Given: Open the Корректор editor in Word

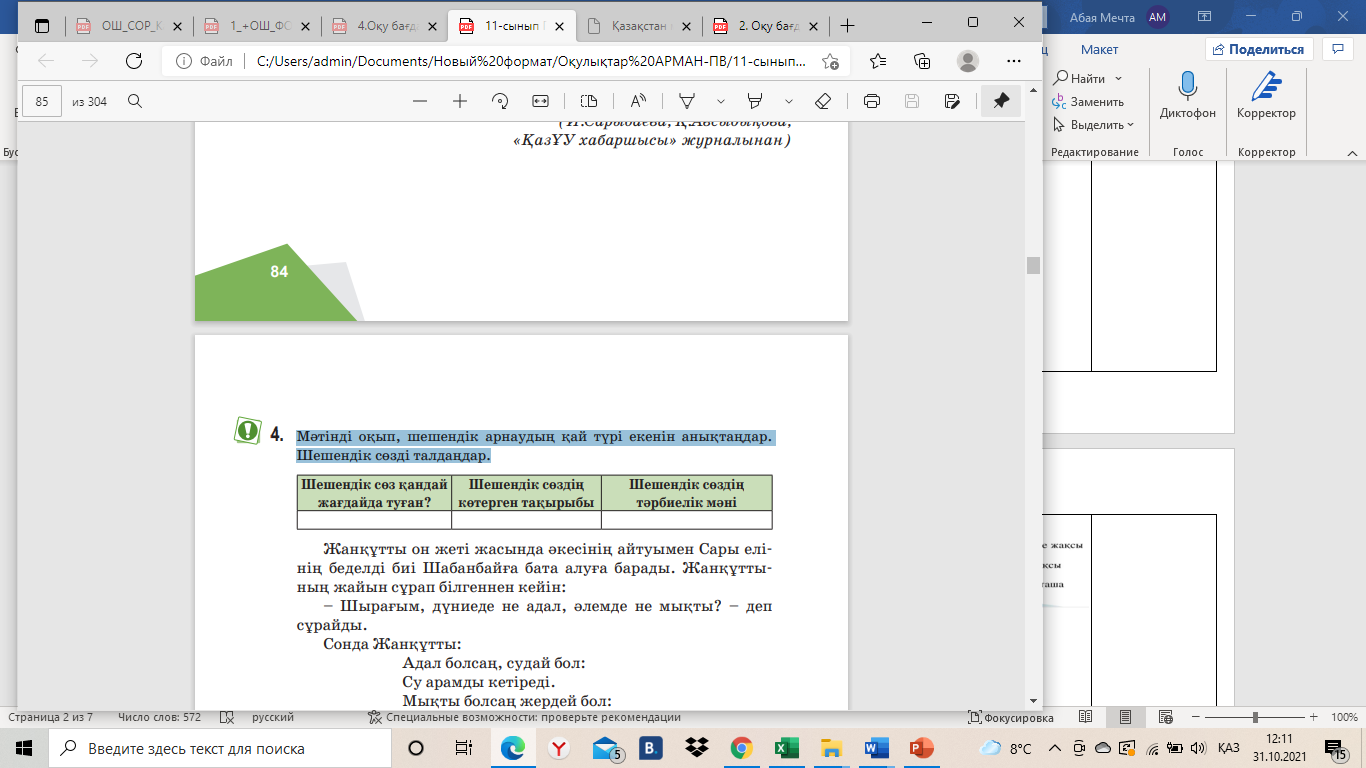Looking at the screenshot, I should [x=1266, y=97].
